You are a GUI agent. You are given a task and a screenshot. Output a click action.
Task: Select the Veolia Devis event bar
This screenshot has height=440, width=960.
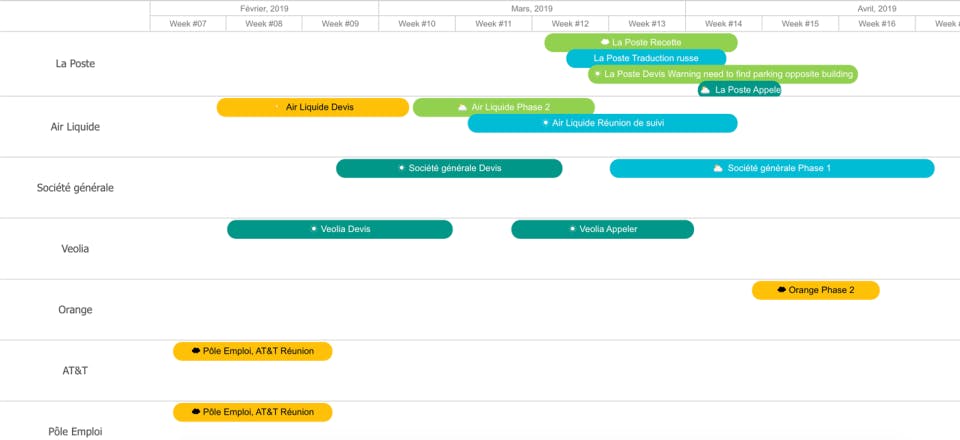340,229
